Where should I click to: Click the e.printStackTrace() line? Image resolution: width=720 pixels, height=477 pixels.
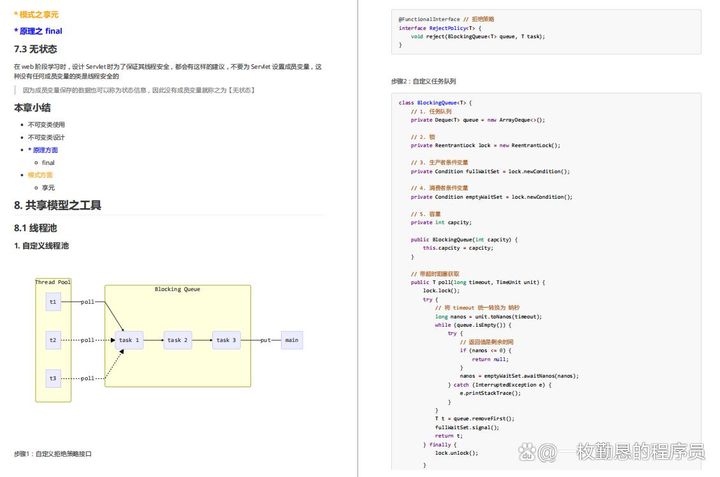(490, 393)
